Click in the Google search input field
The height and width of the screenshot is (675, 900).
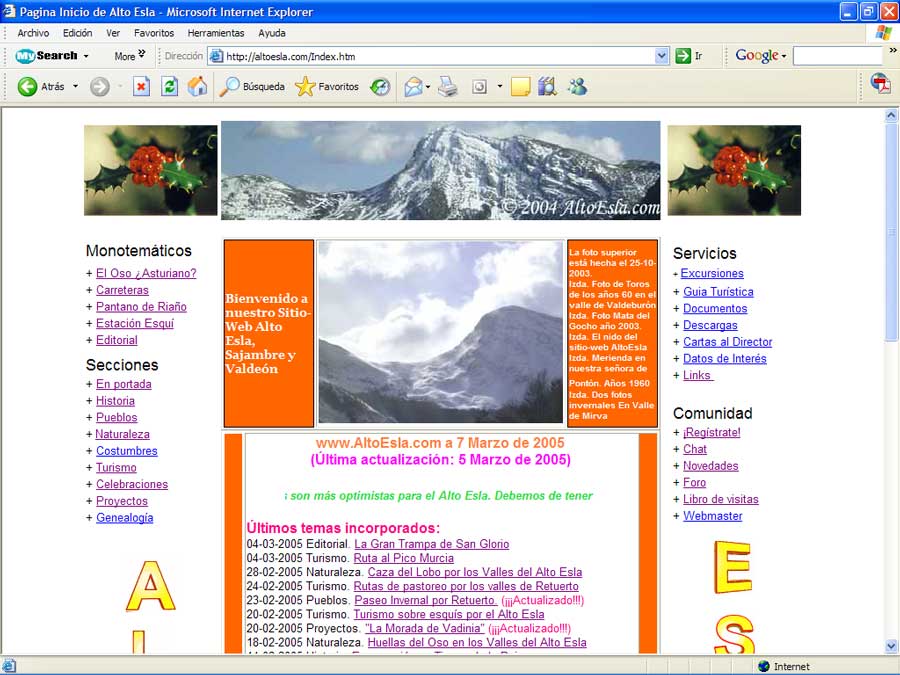(x=840, y=56)
